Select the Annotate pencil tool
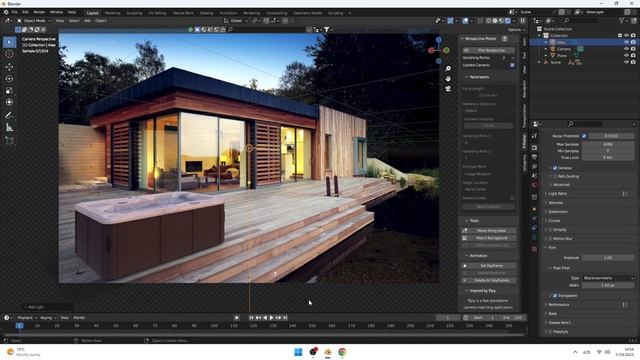The image size is (640, 360). 9,116
